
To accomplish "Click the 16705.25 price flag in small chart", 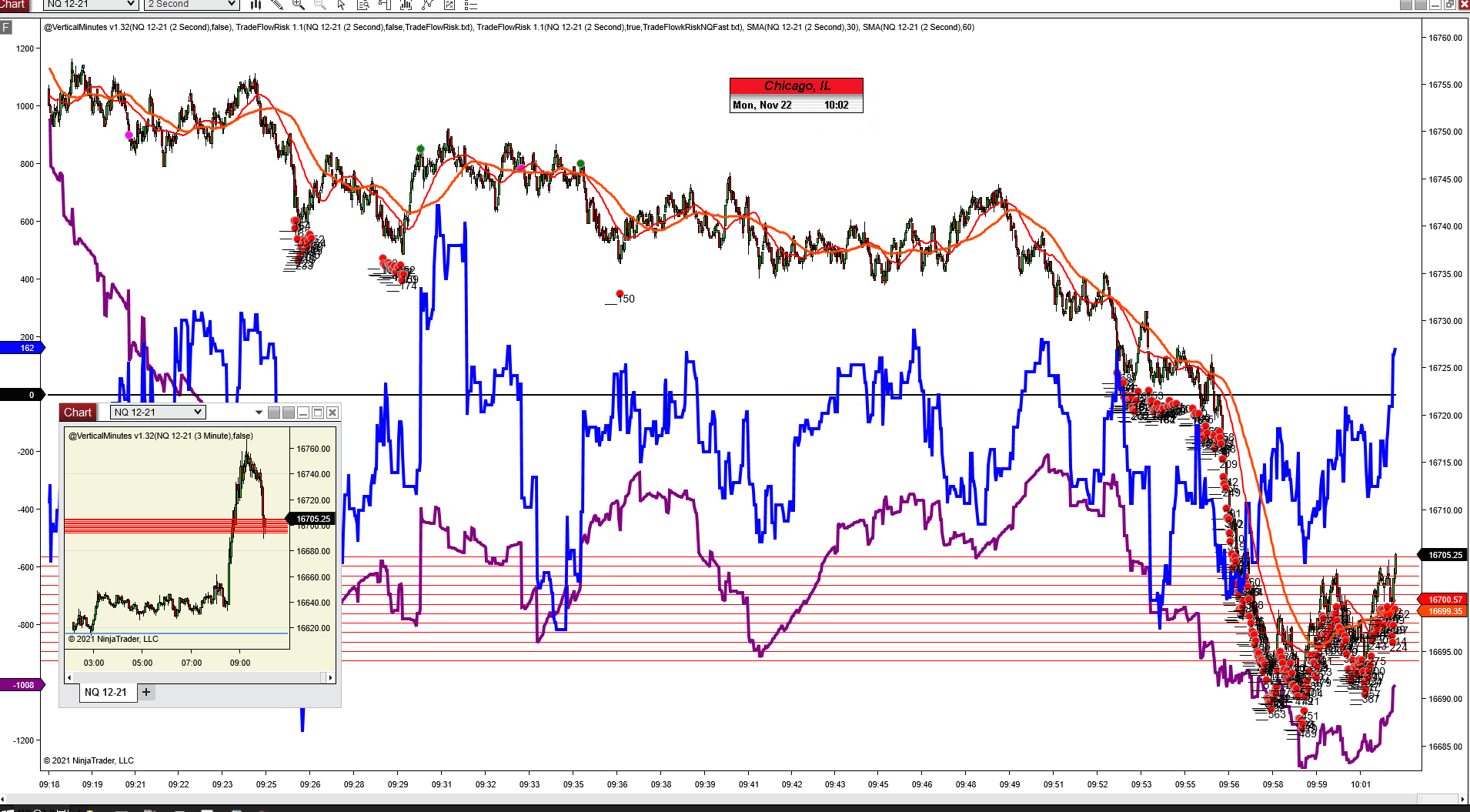I will click(x=312, y=519).
